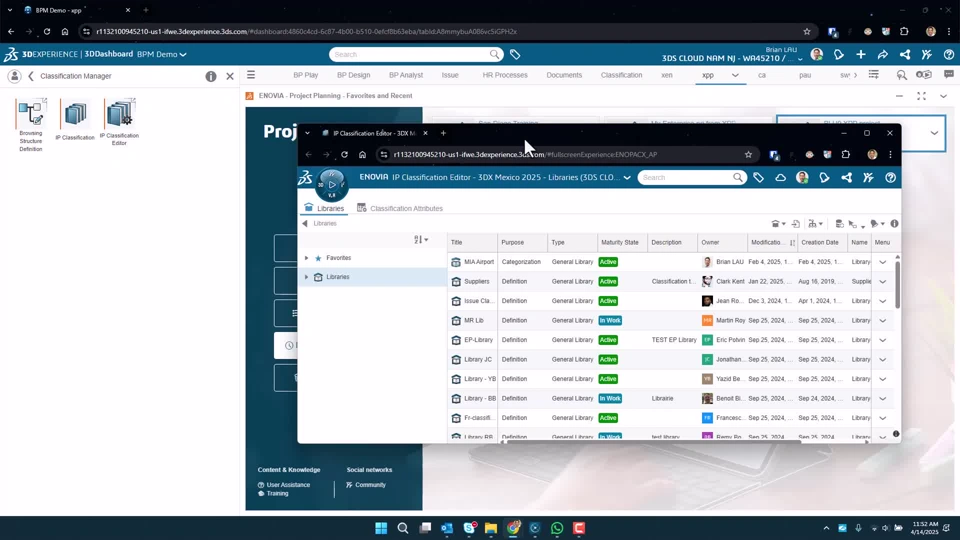Select the EP-Library row title

(478, 340)
